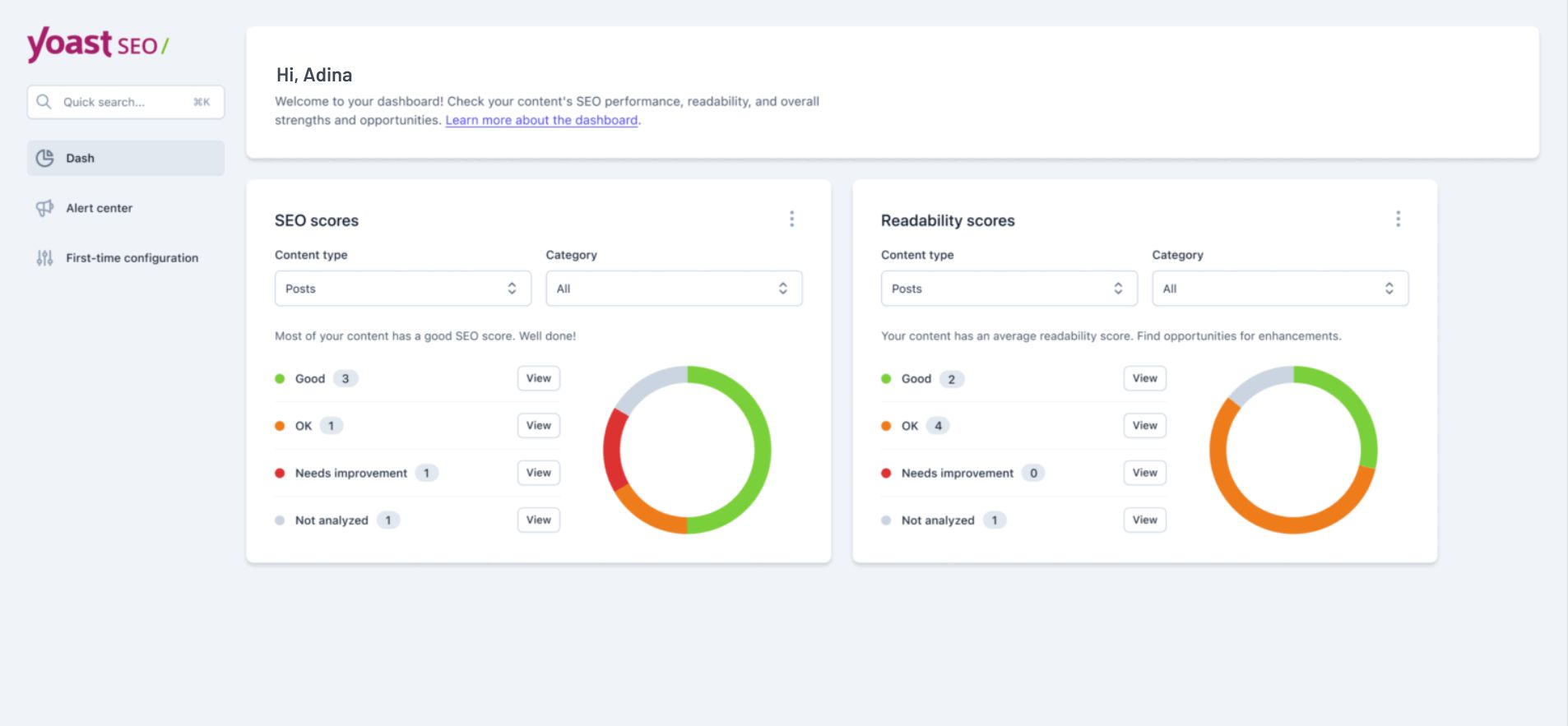Focus the Quick search input field
The image size is (1568, 726).
pos(123,102)
